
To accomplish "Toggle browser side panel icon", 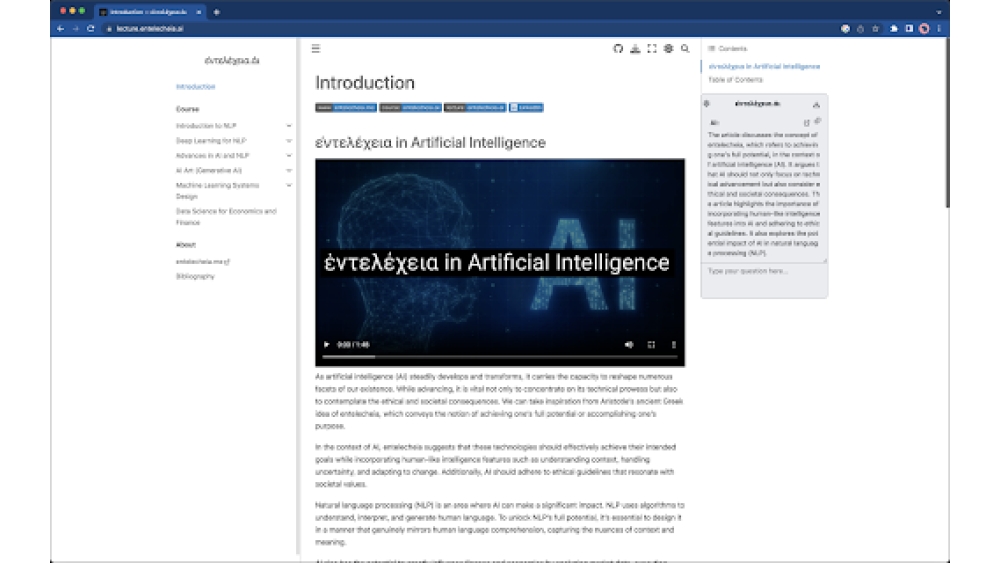I will [909, 29].
